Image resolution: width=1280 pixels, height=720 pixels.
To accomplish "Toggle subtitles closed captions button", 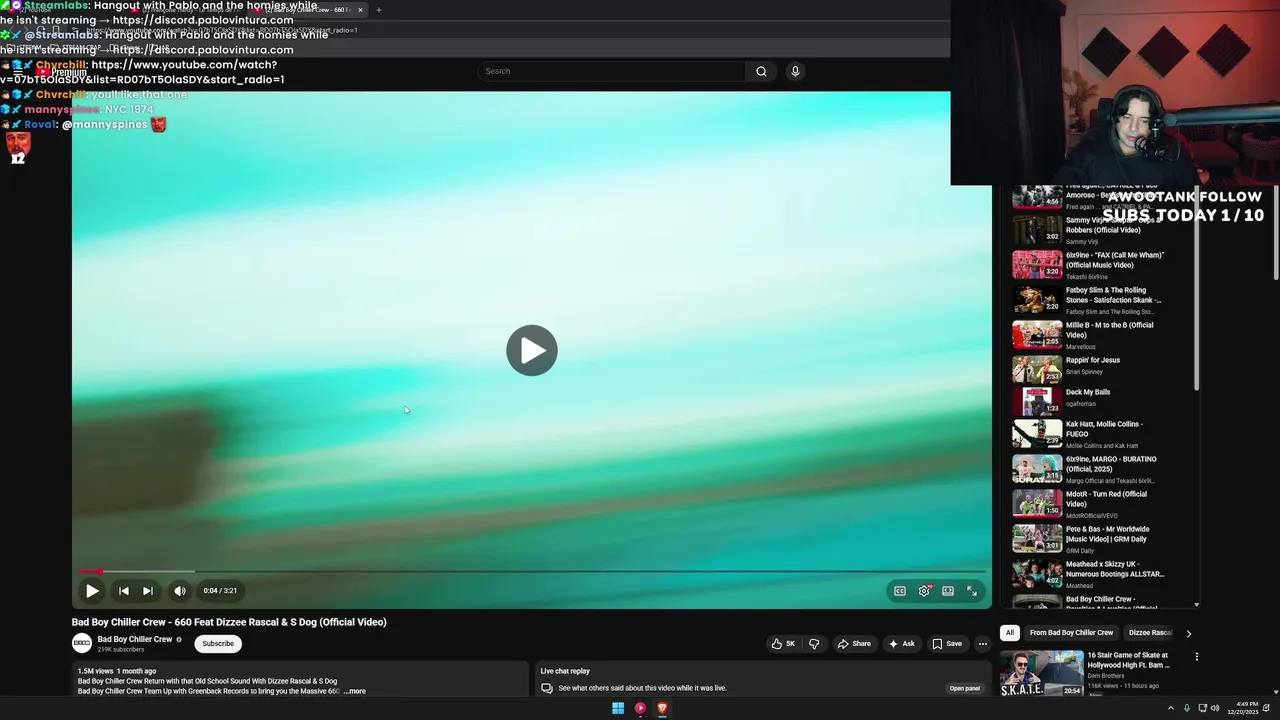I will click(900, 591).
